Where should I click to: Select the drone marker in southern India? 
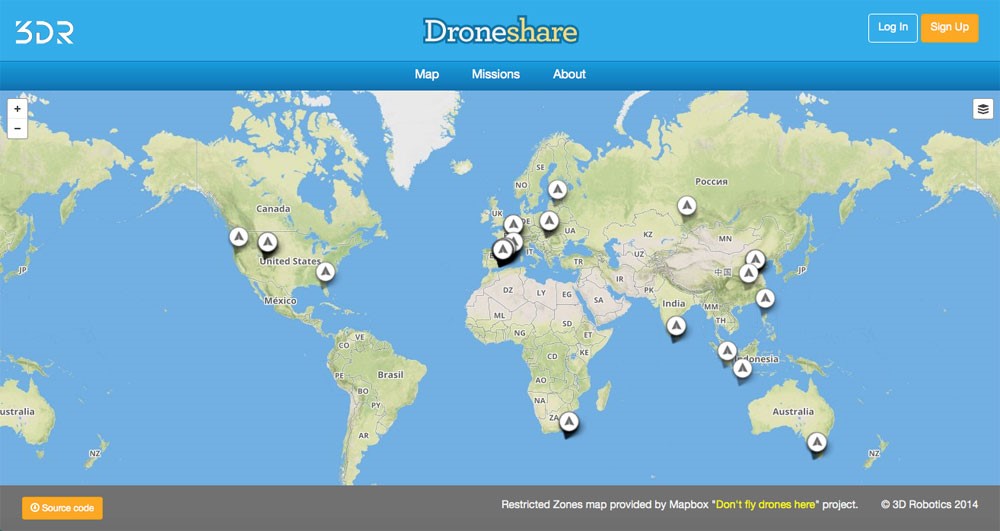pyautogui.click(x=676, y=326)
